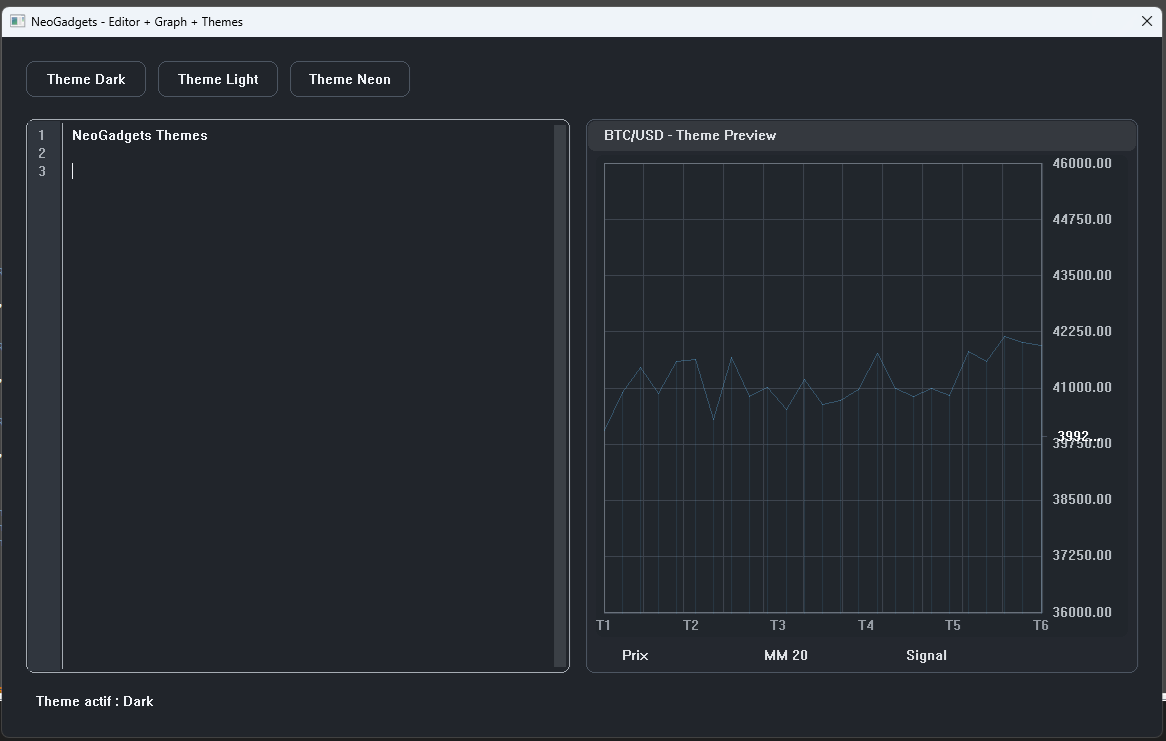Viewport: 1166px width, 741px height.
Task: Click the 36000.00 axis label
Action: [x=1082, y=612]
